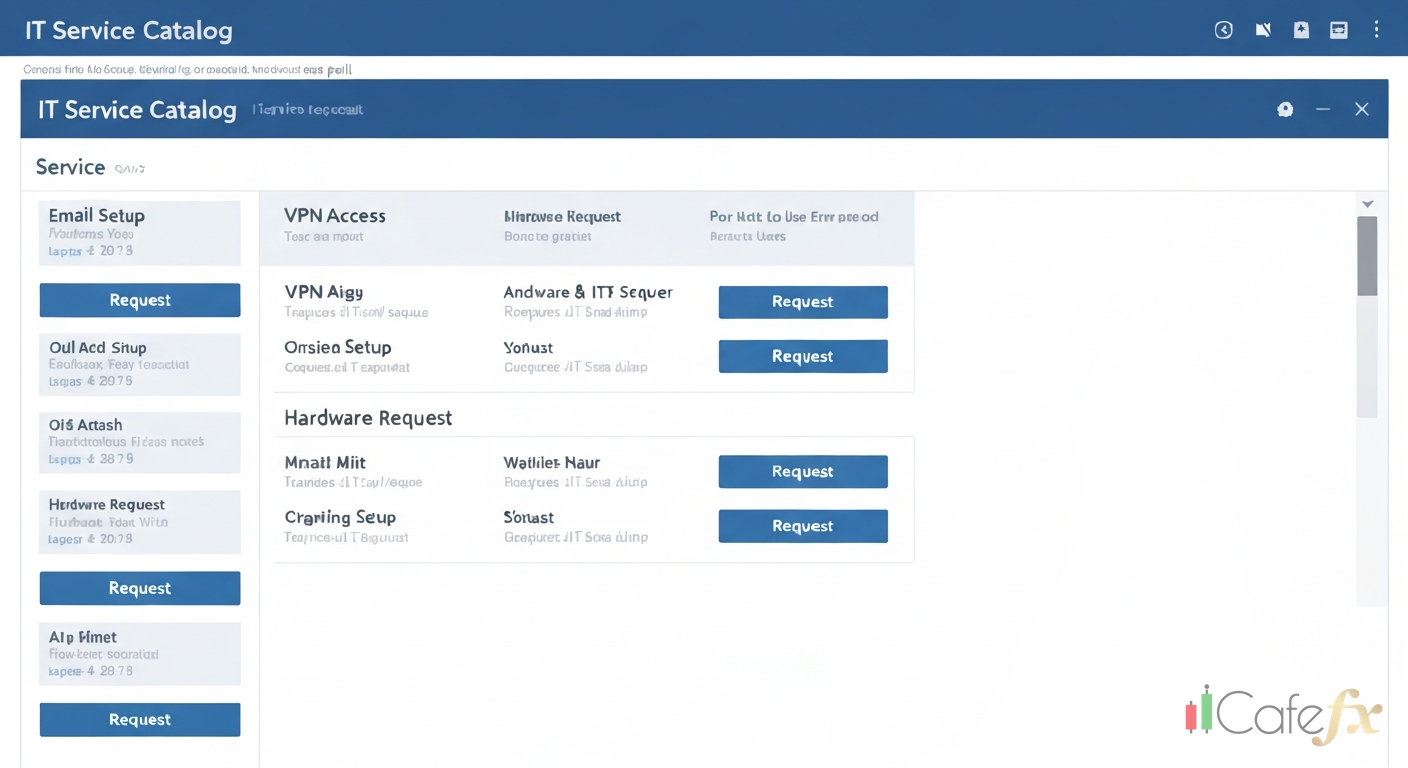Open the three-dot overflow menu

[x=1377, y=30]
